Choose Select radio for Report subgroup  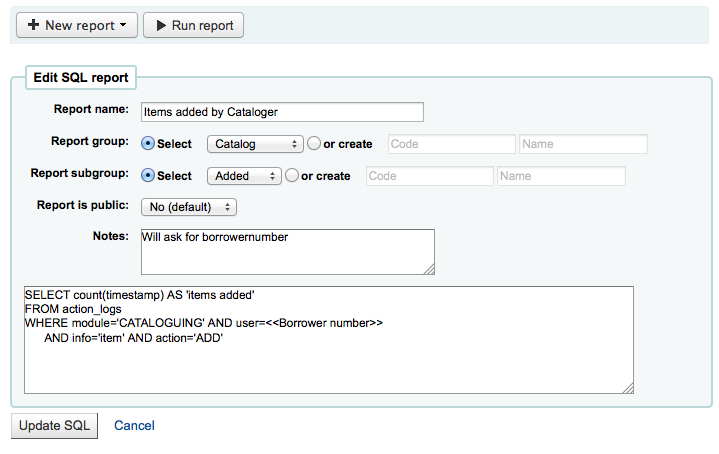[x=149, y=176]
